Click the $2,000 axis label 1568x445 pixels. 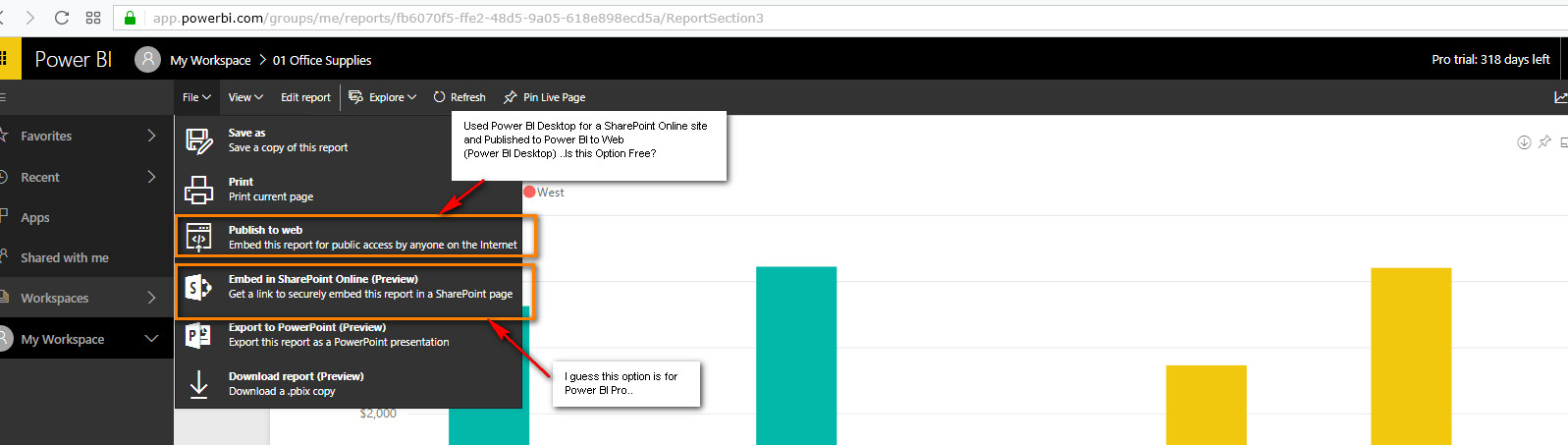click(378, 414)
